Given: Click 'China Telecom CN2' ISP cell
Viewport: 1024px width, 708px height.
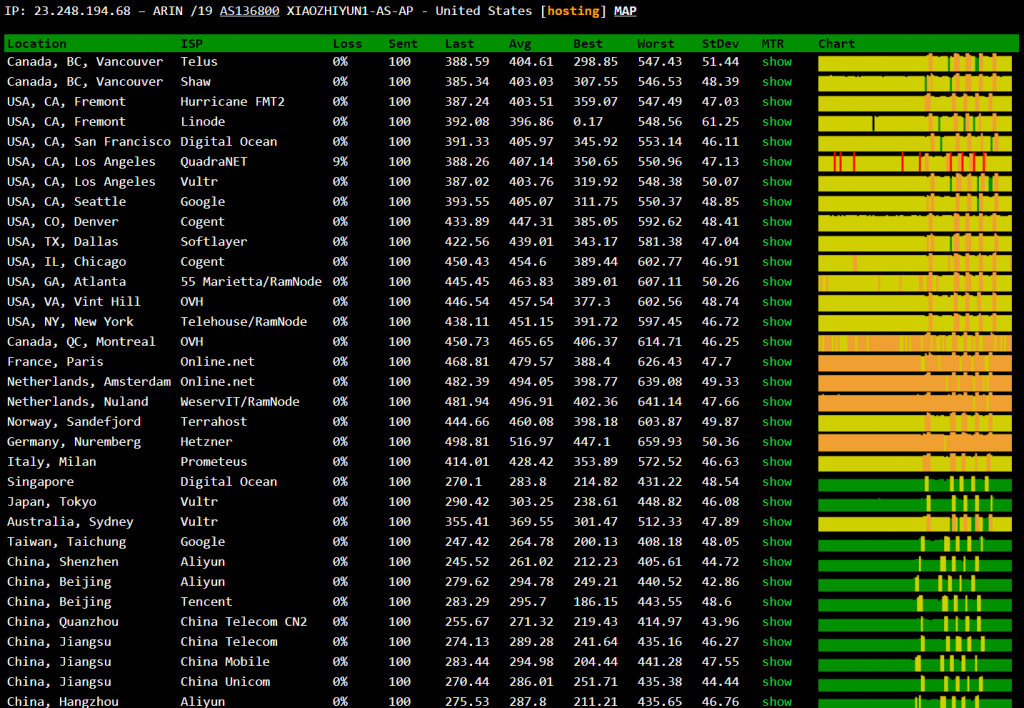Looking at the screenshot, I should point(244,622).
